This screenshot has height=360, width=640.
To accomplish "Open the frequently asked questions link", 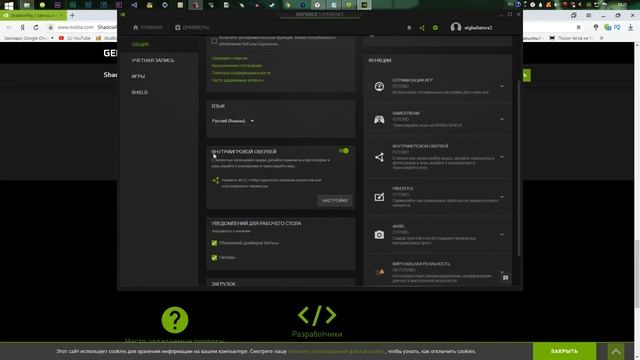I will point(237,80).
